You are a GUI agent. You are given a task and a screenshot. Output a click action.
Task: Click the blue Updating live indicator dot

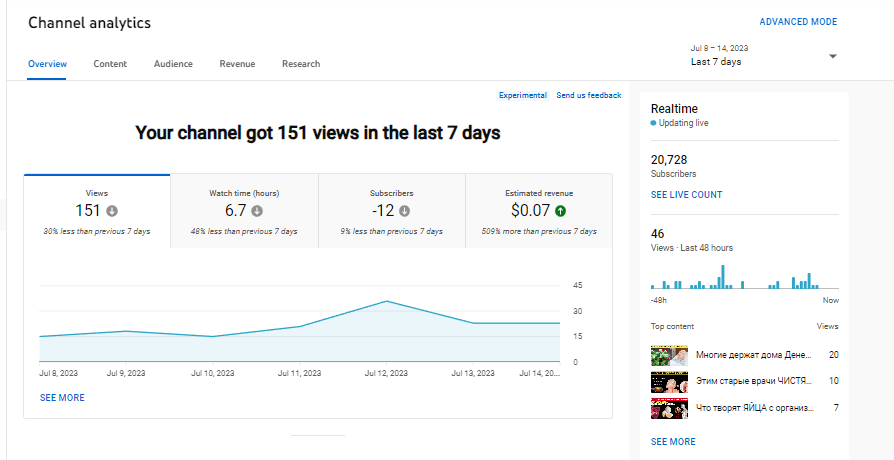tap(654, 123)
